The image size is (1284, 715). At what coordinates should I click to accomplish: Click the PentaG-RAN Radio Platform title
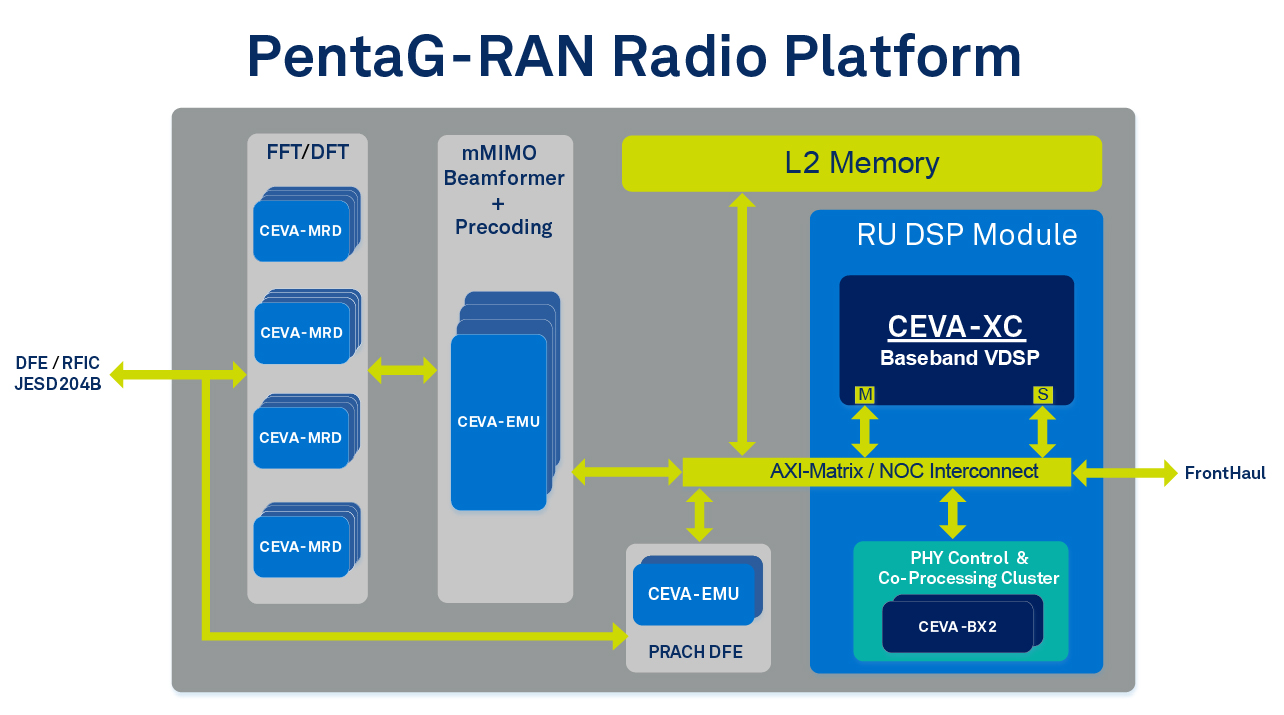click(634, 56)
